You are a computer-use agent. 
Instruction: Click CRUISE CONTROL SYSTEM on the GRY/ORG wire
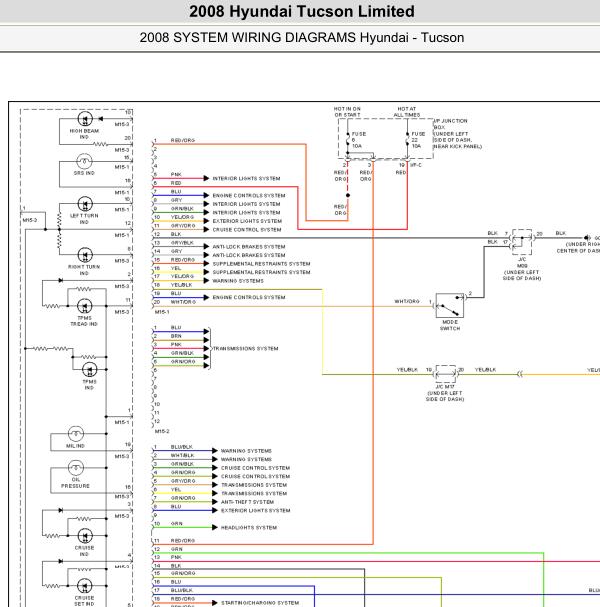click(247, 230)
